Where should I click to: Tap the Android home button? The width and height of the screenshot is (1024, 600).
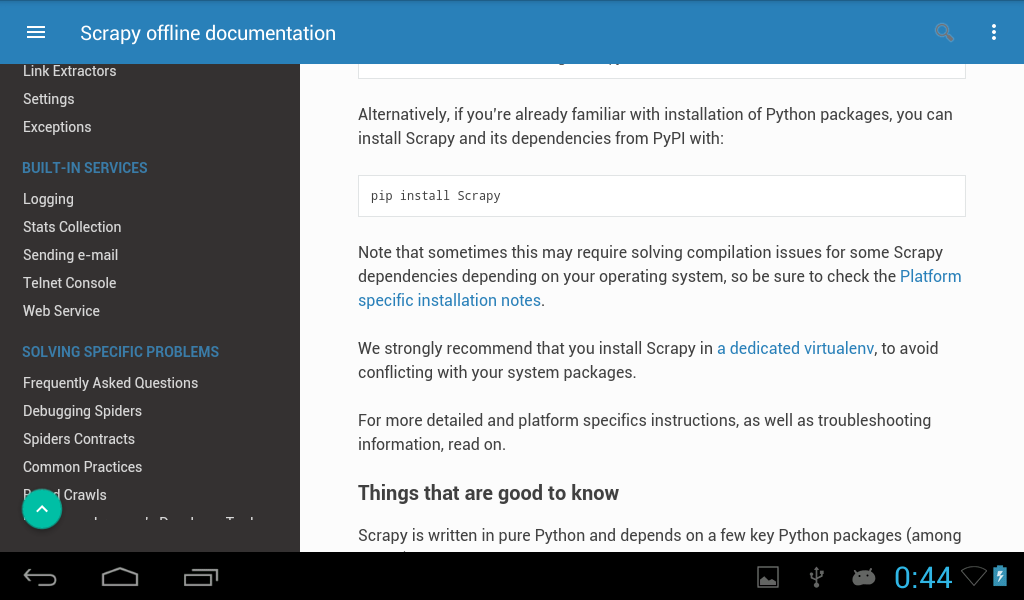[x=120, y=577]
